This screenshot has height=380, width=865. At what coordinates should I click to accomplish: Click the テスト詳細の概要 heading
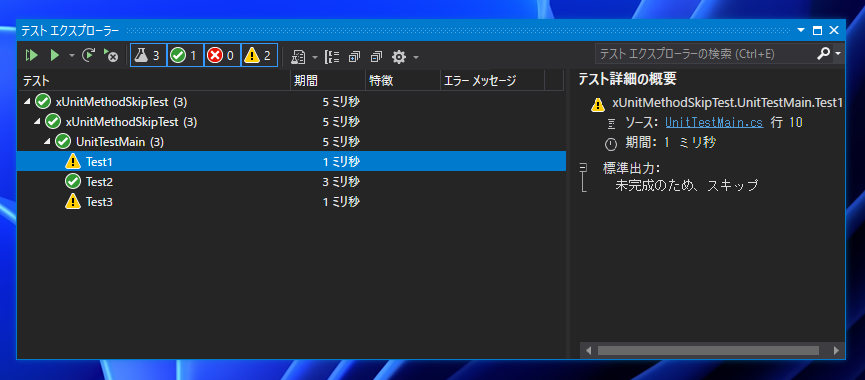(627, 79)
